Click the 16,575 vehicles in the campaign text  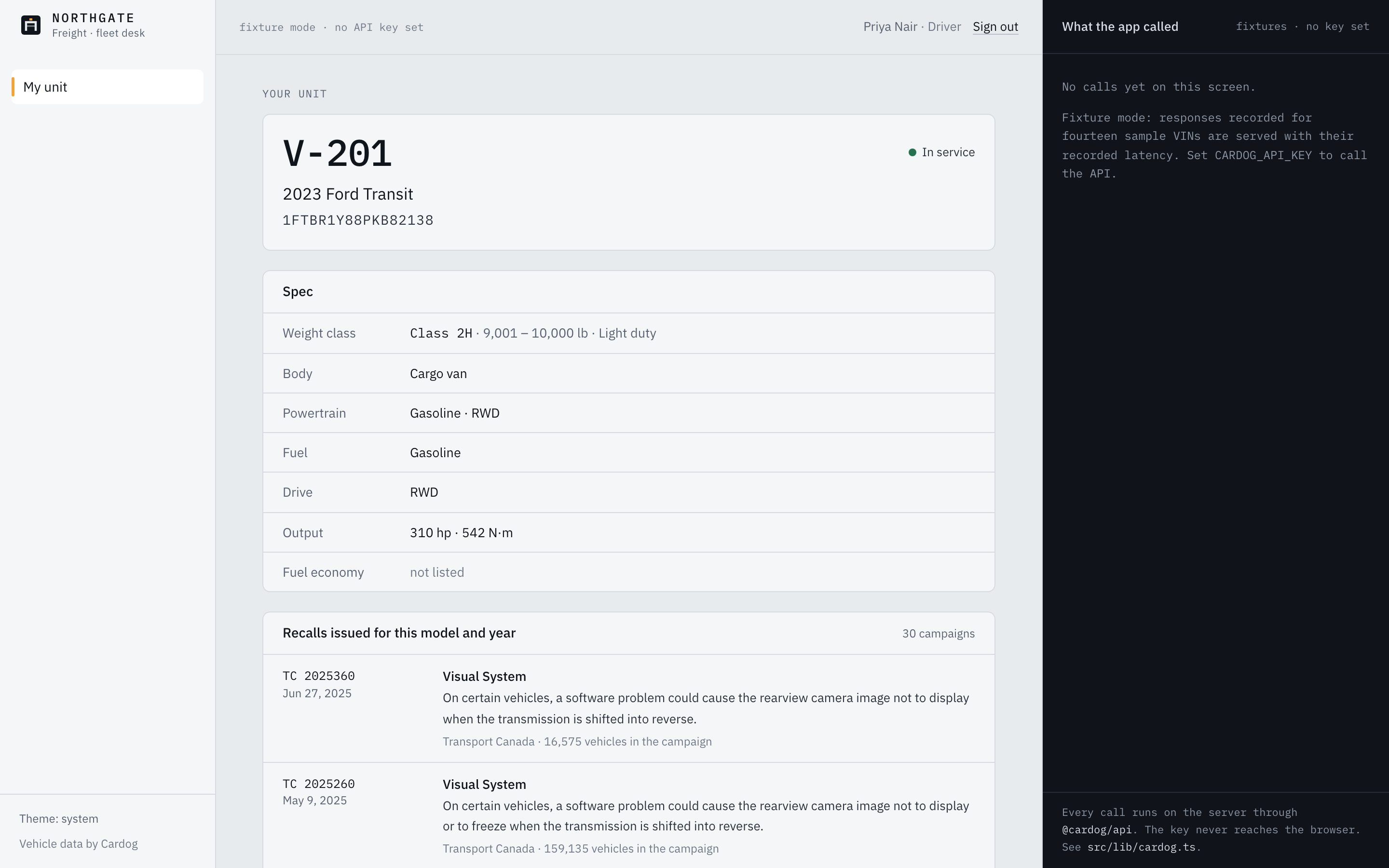coord(628,742)
